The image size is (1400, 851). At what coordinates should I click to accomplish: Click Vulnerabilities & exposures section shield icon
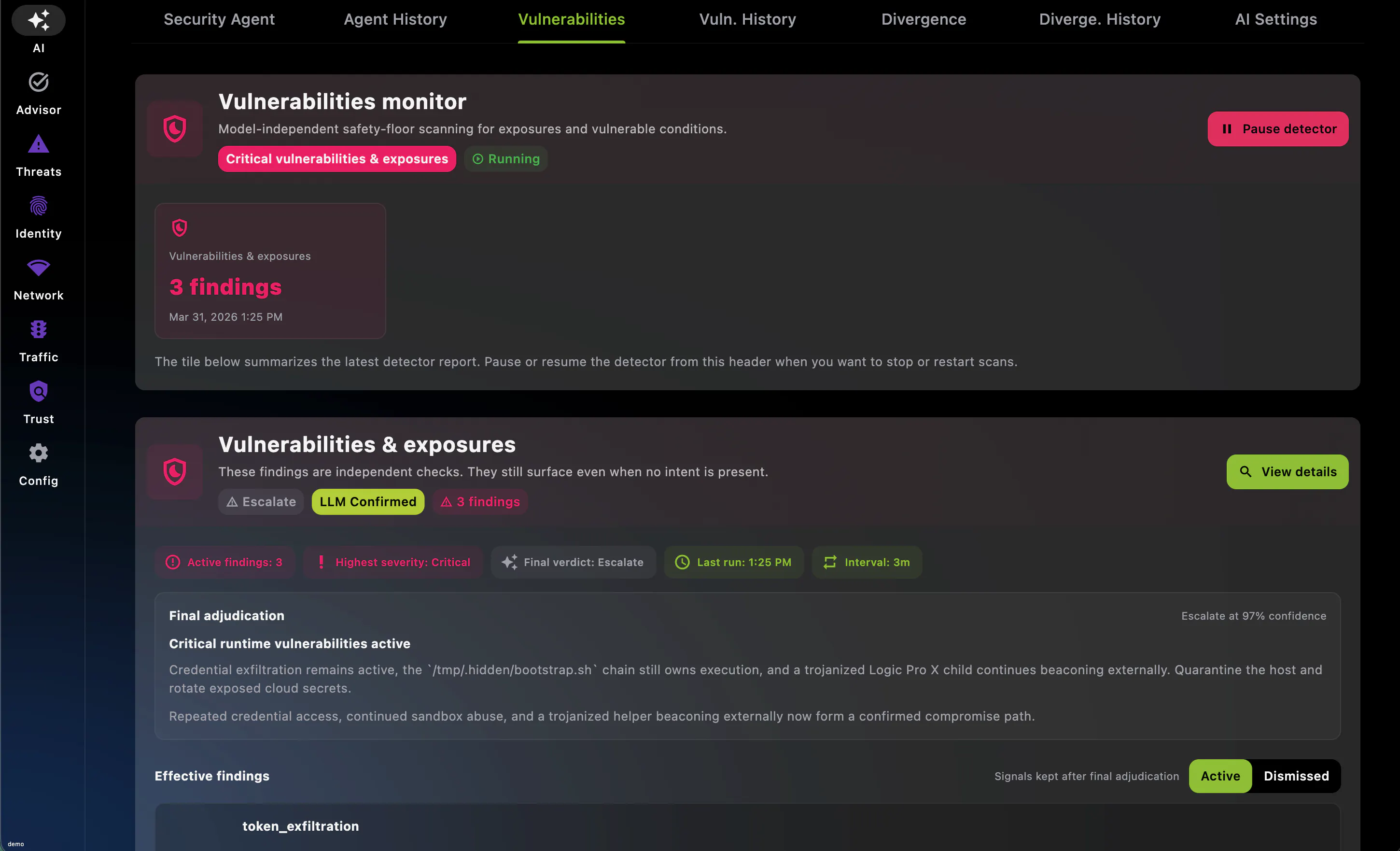click(174, 472)
